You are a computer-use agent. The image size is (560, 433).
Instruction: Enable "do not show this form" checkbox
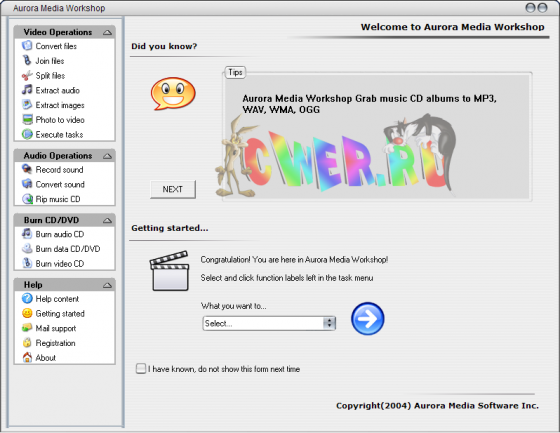coord(141,368)
